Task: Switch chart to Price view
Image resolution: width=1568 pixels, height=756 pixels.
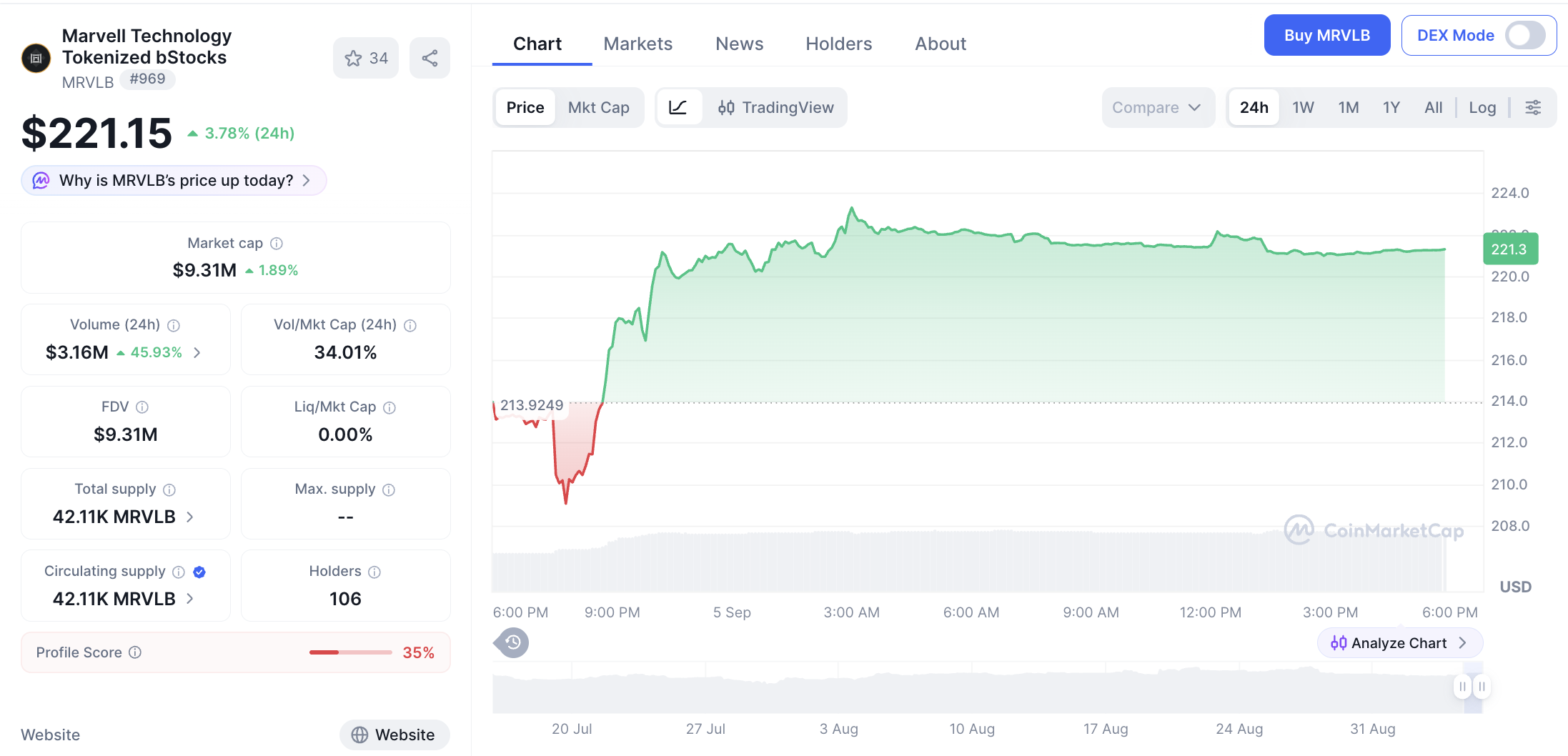Action: coord(525,107)
